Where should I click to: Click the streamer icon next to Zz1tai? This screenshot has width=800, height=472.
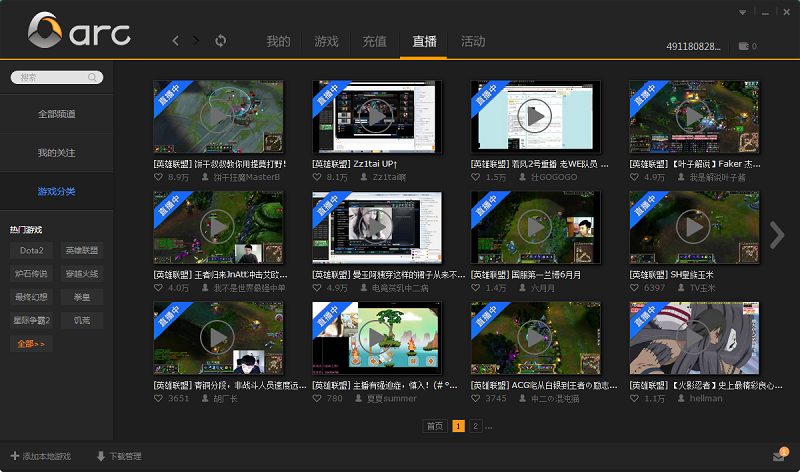click(364, 177)
